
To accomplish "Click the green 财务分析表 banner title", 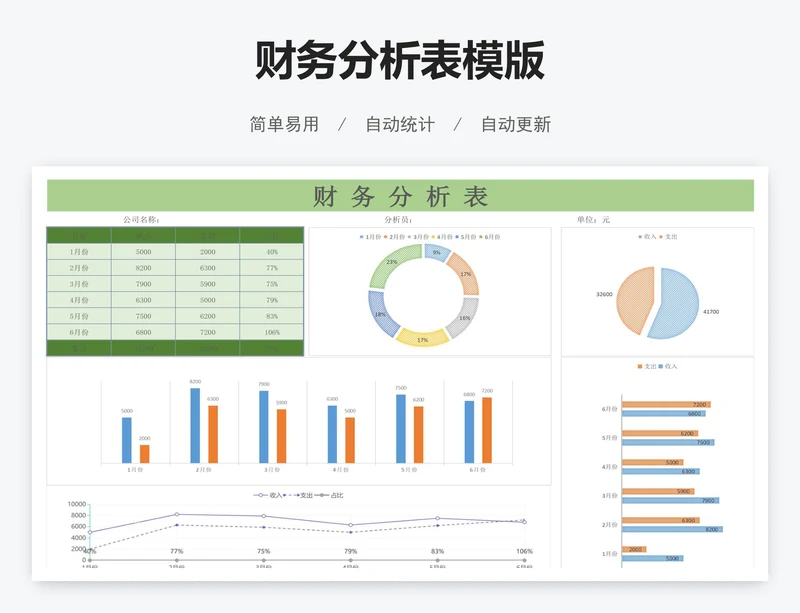I will (400, 196).
